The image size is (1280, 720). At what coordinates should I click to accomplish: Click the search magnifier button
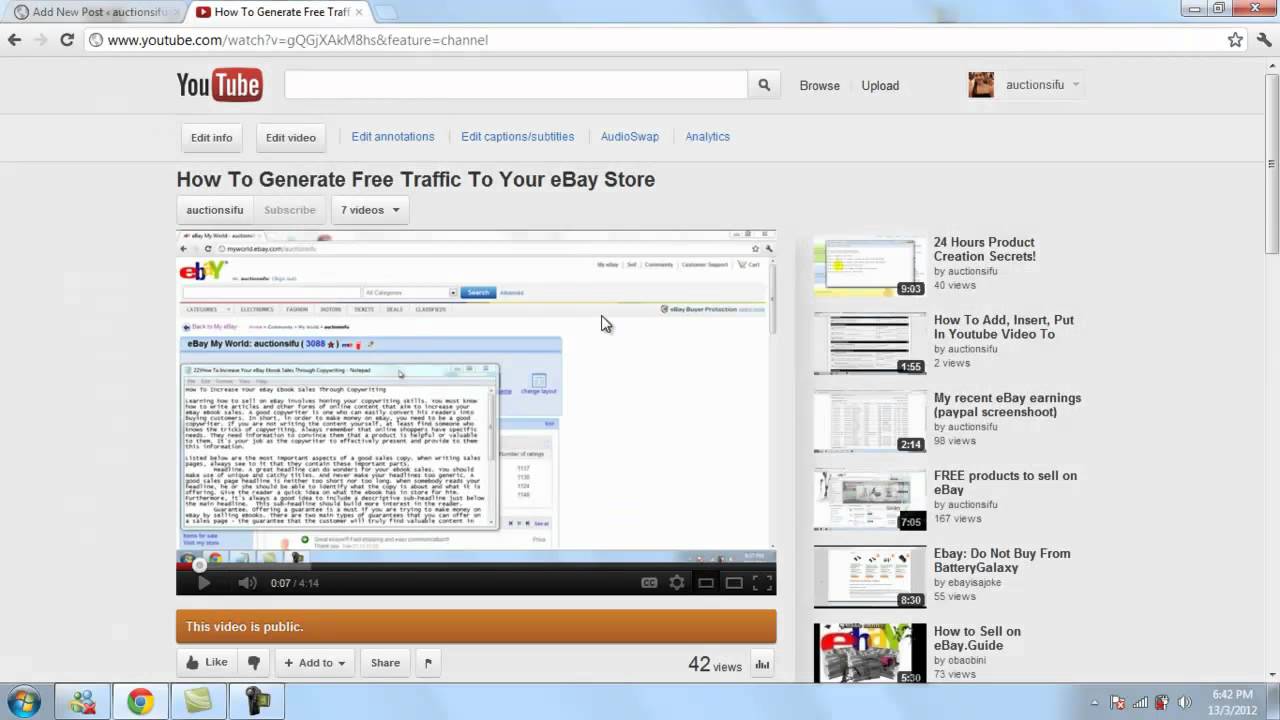coord(764,85)
